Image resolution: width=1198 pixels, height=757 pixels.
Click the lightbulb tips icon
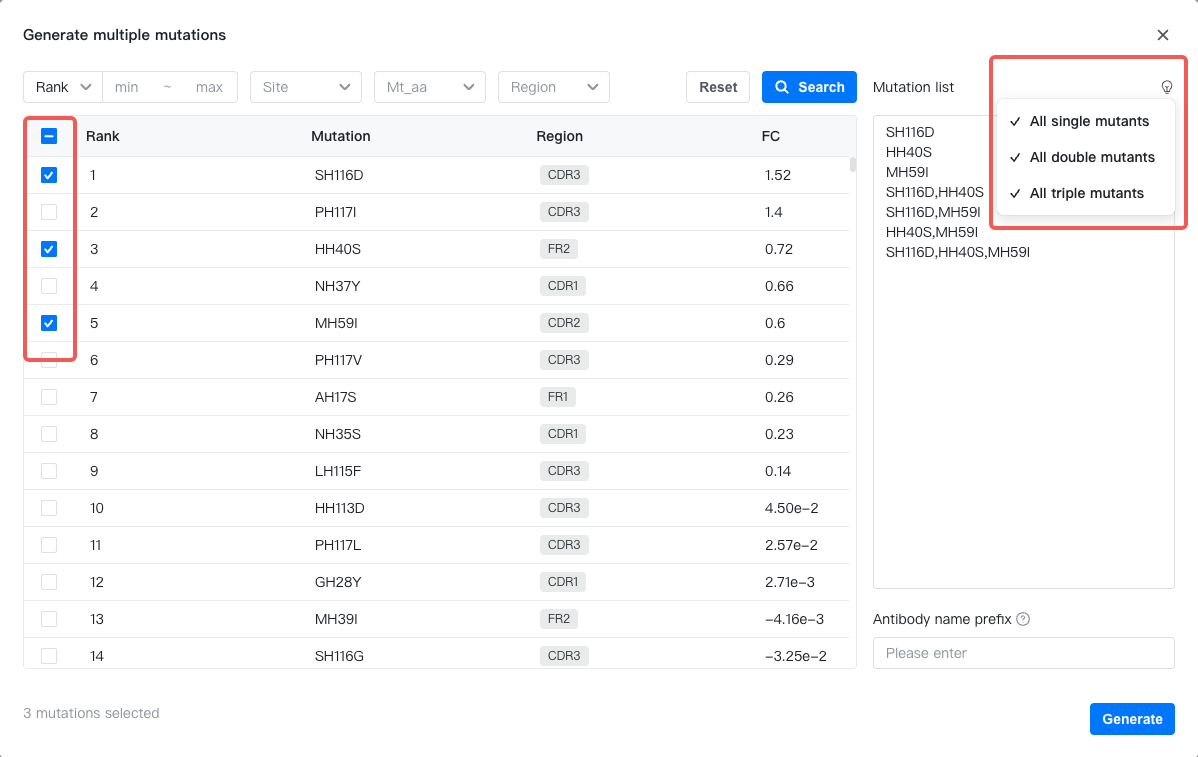(1166, 86)
